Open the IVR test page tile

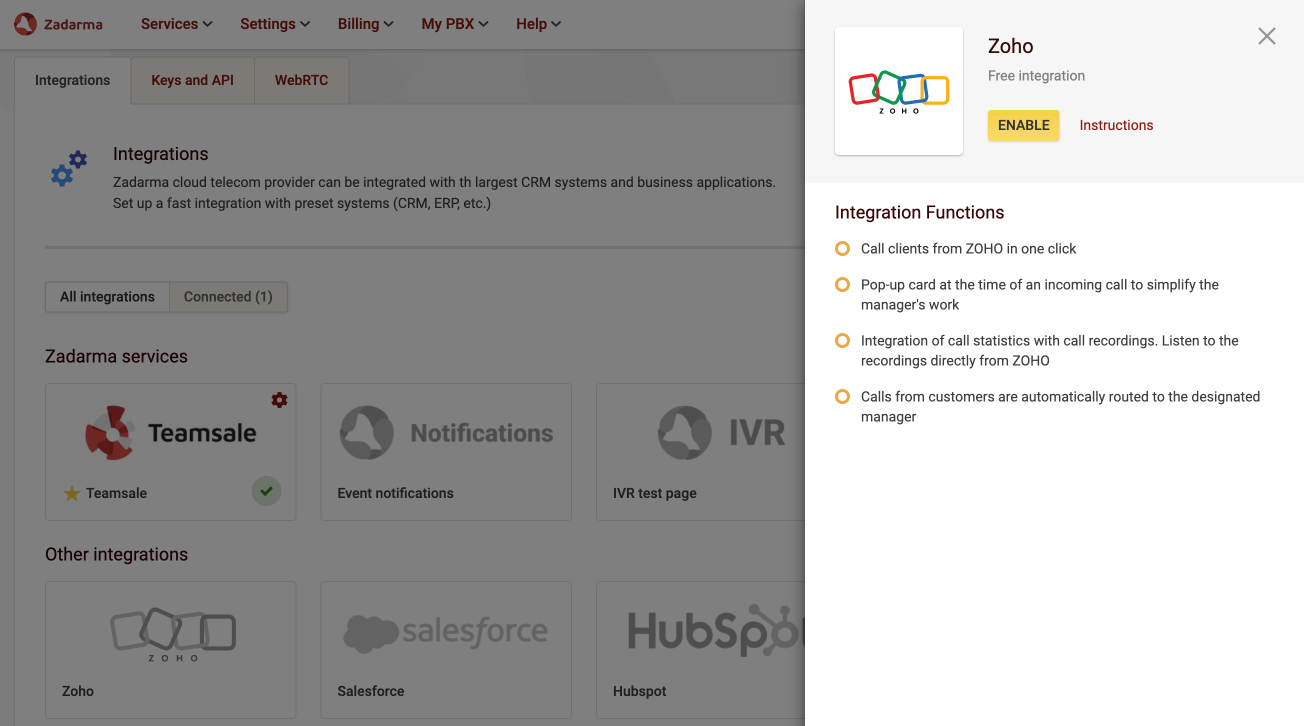pyautogui.click(x=700, y=451)
